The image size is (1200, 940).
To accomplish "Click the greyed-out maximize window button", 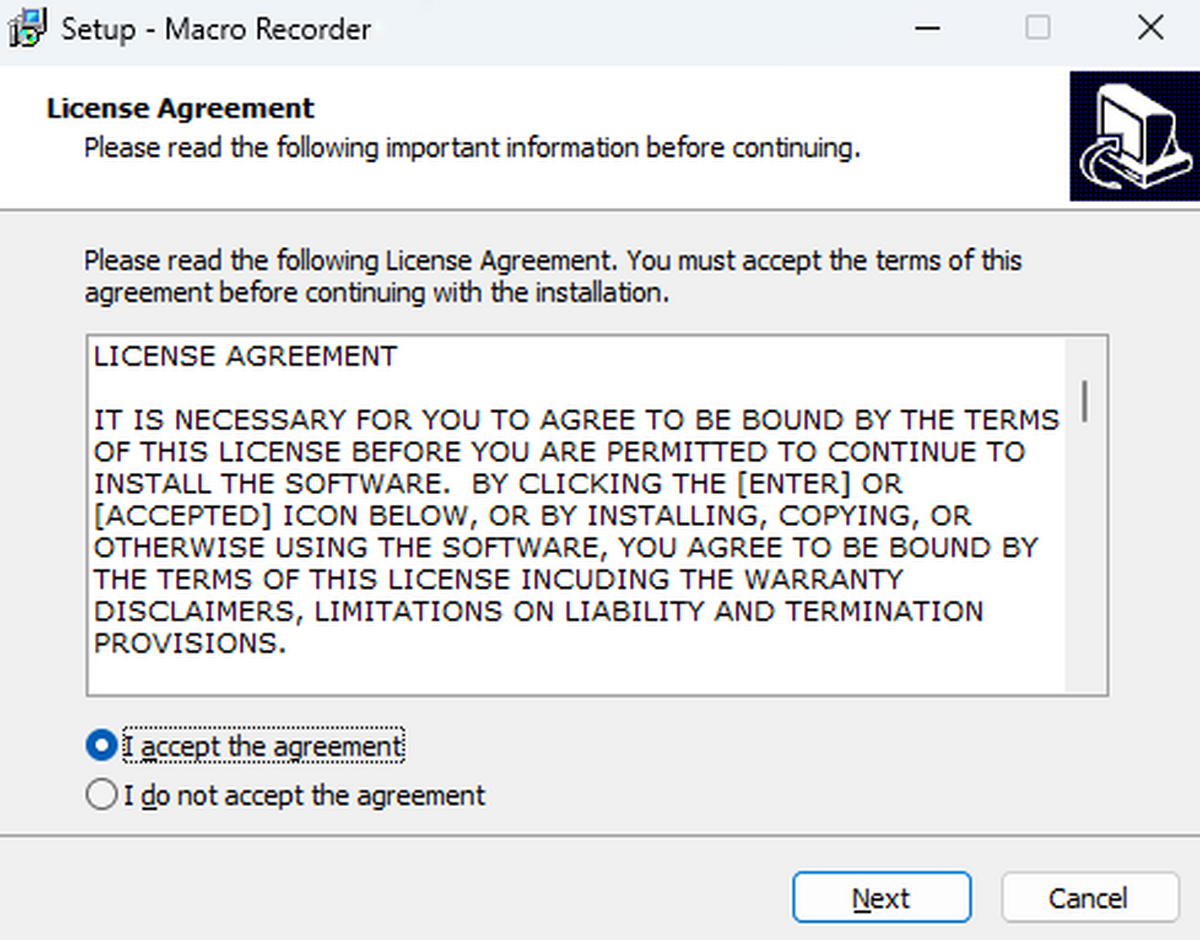I will [1038, 28].
